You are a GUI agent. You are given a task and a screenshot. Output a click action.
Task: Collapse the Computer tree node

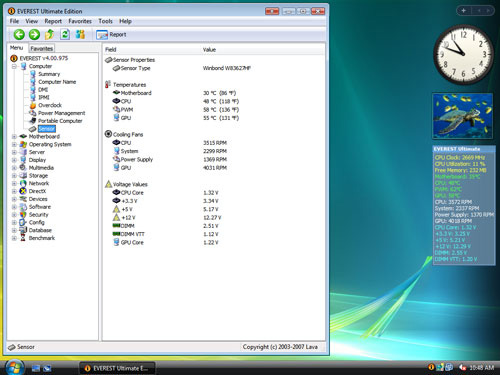coord(14,66)
